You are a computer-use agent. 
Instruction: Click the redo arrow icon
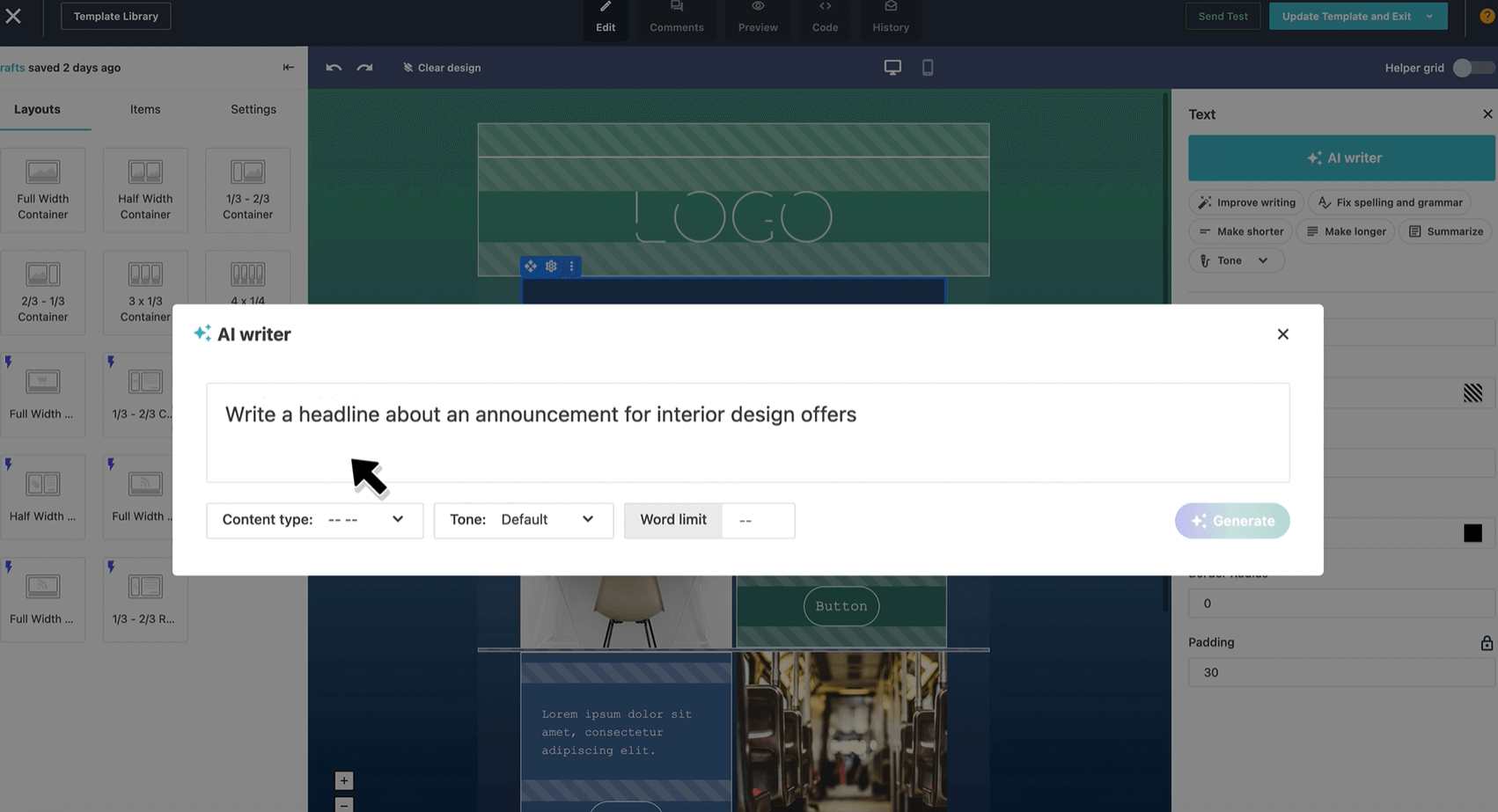[364, 68]
